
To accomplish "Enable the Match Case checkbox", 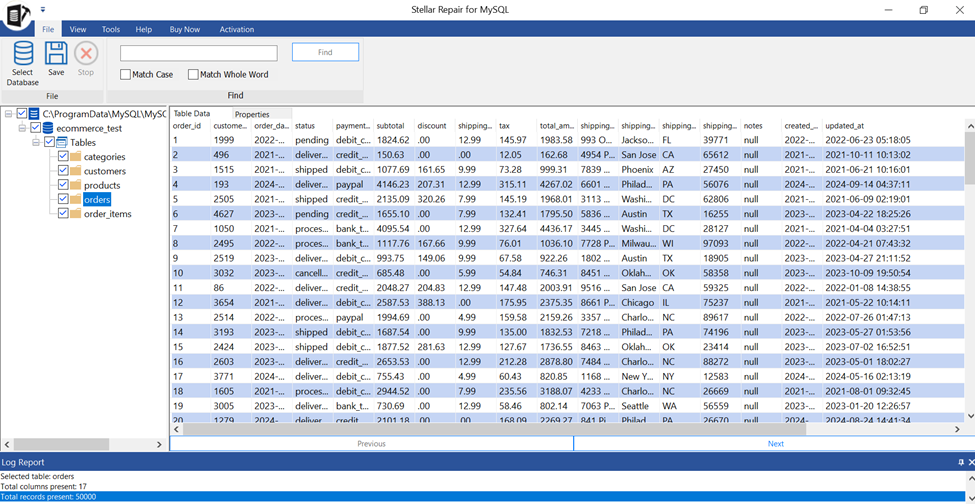I will (126, 75).
